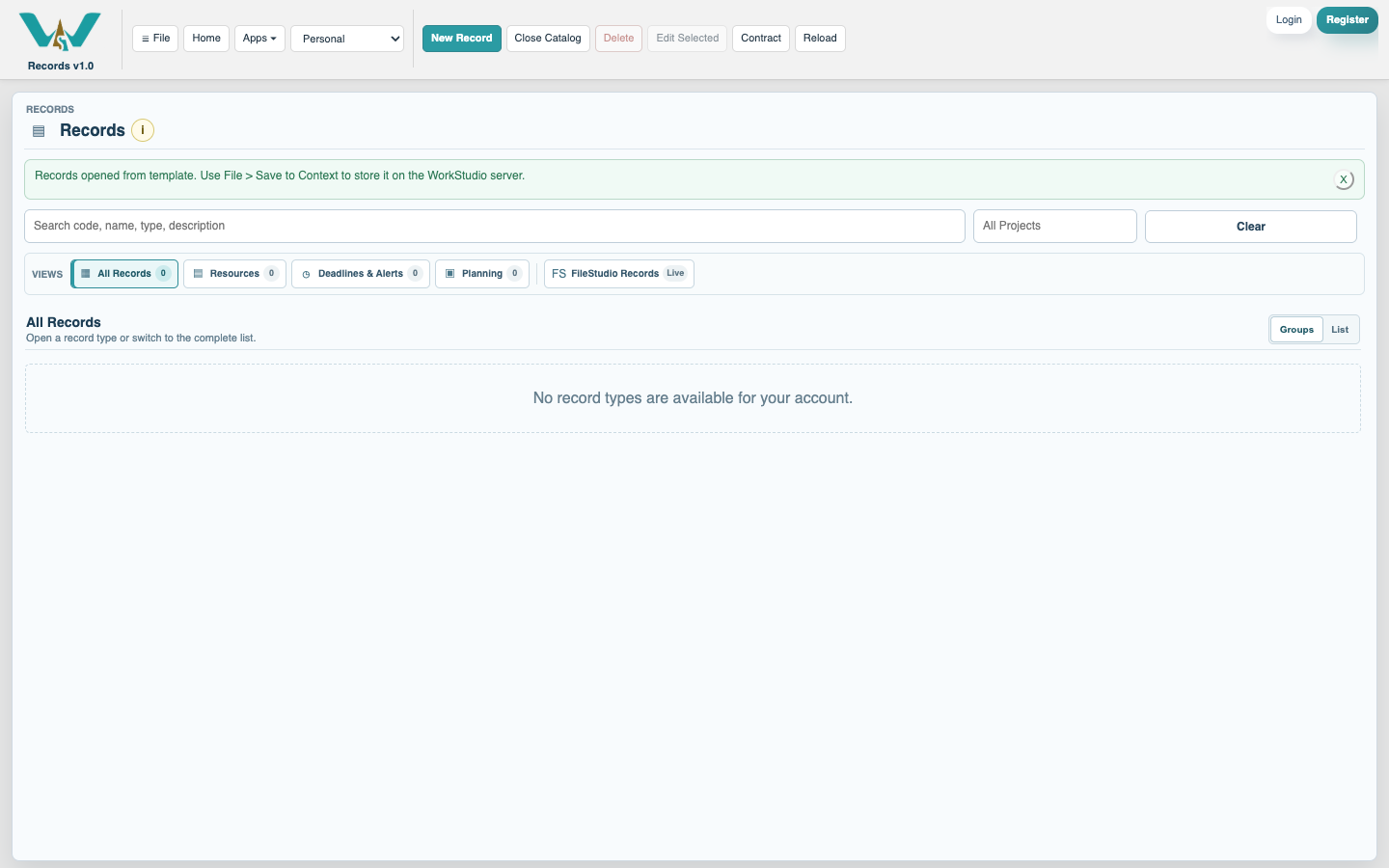Viewport: 1389px width, 868px height.
Task: Go to Home
Action: [206, 39]
